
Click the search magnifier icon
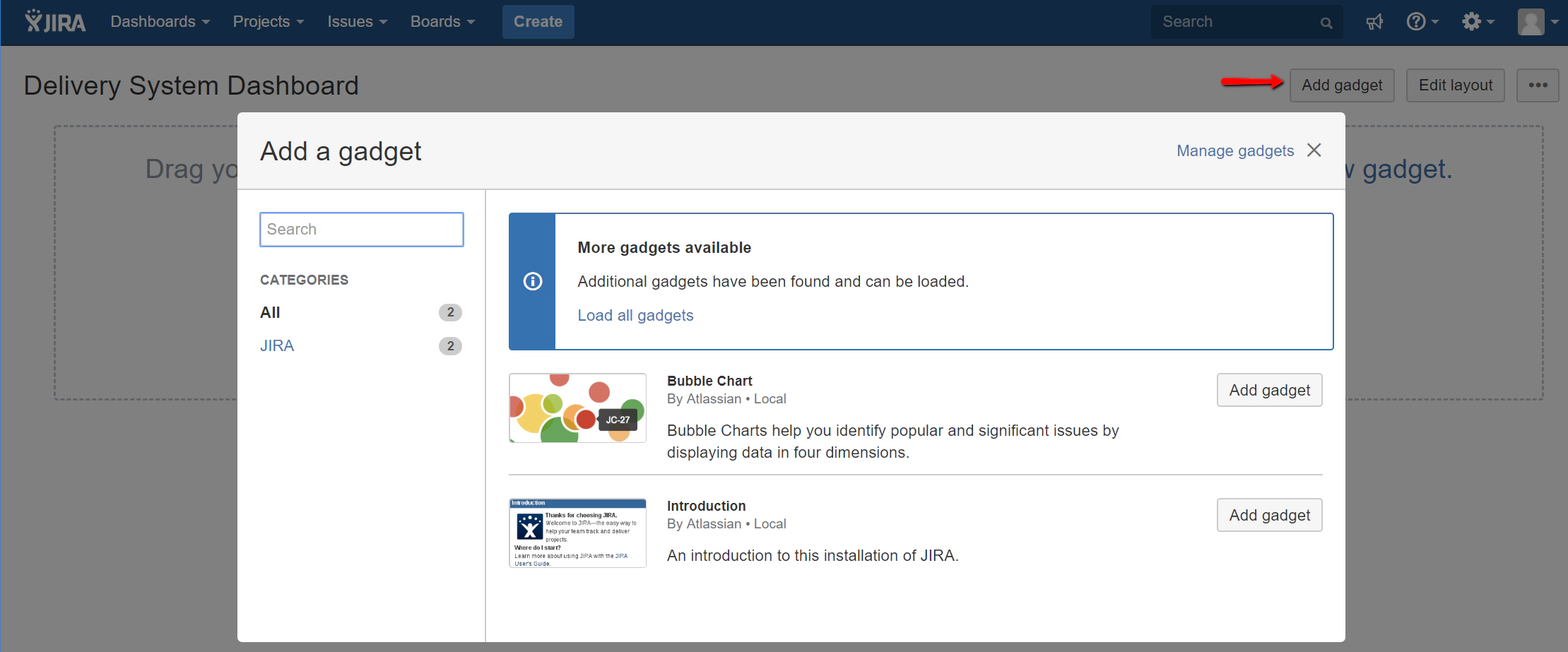click(x=1326, y=22)
